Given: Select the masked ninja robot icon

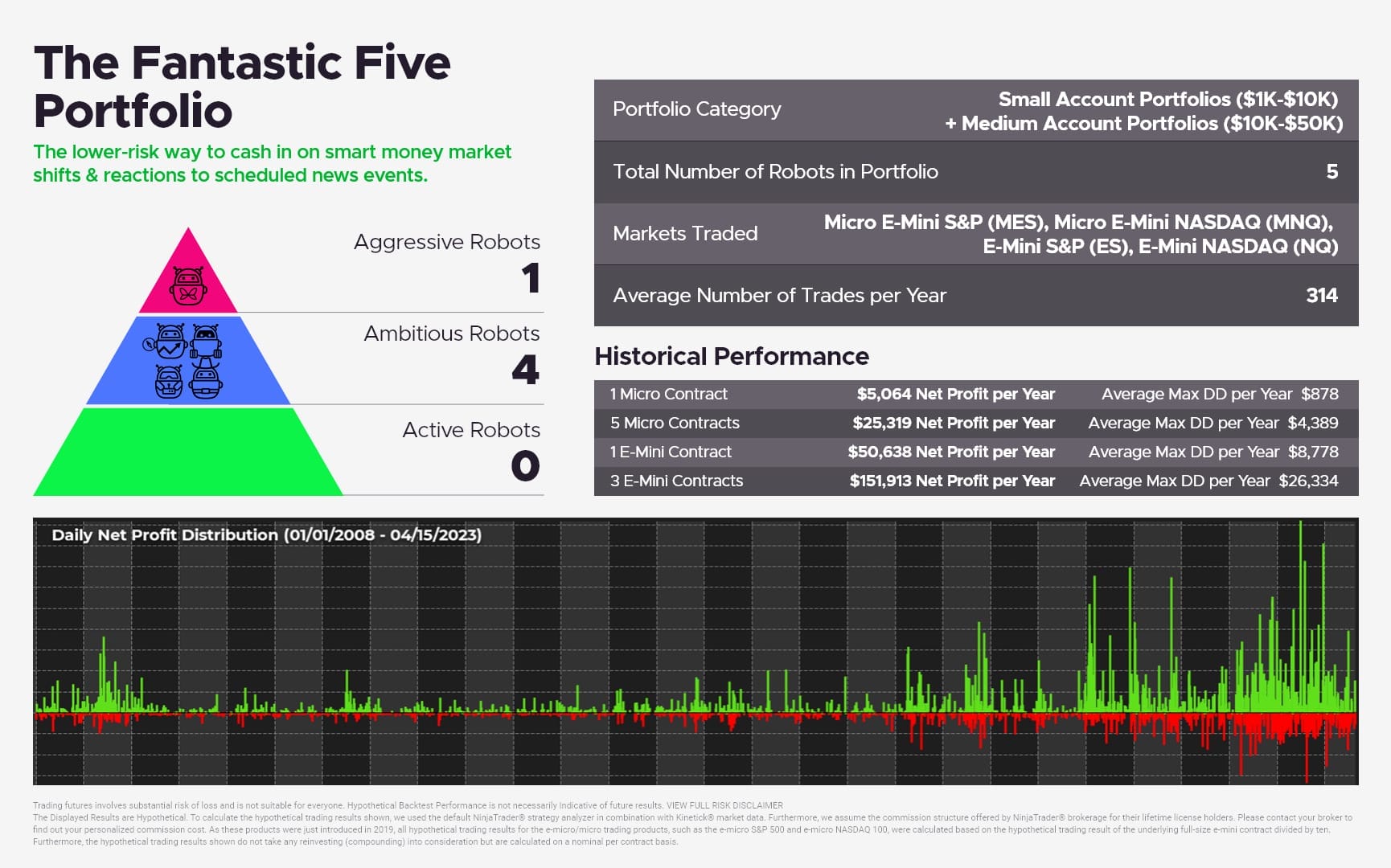Looking at the screenshot, I should [x=205, y=340].
